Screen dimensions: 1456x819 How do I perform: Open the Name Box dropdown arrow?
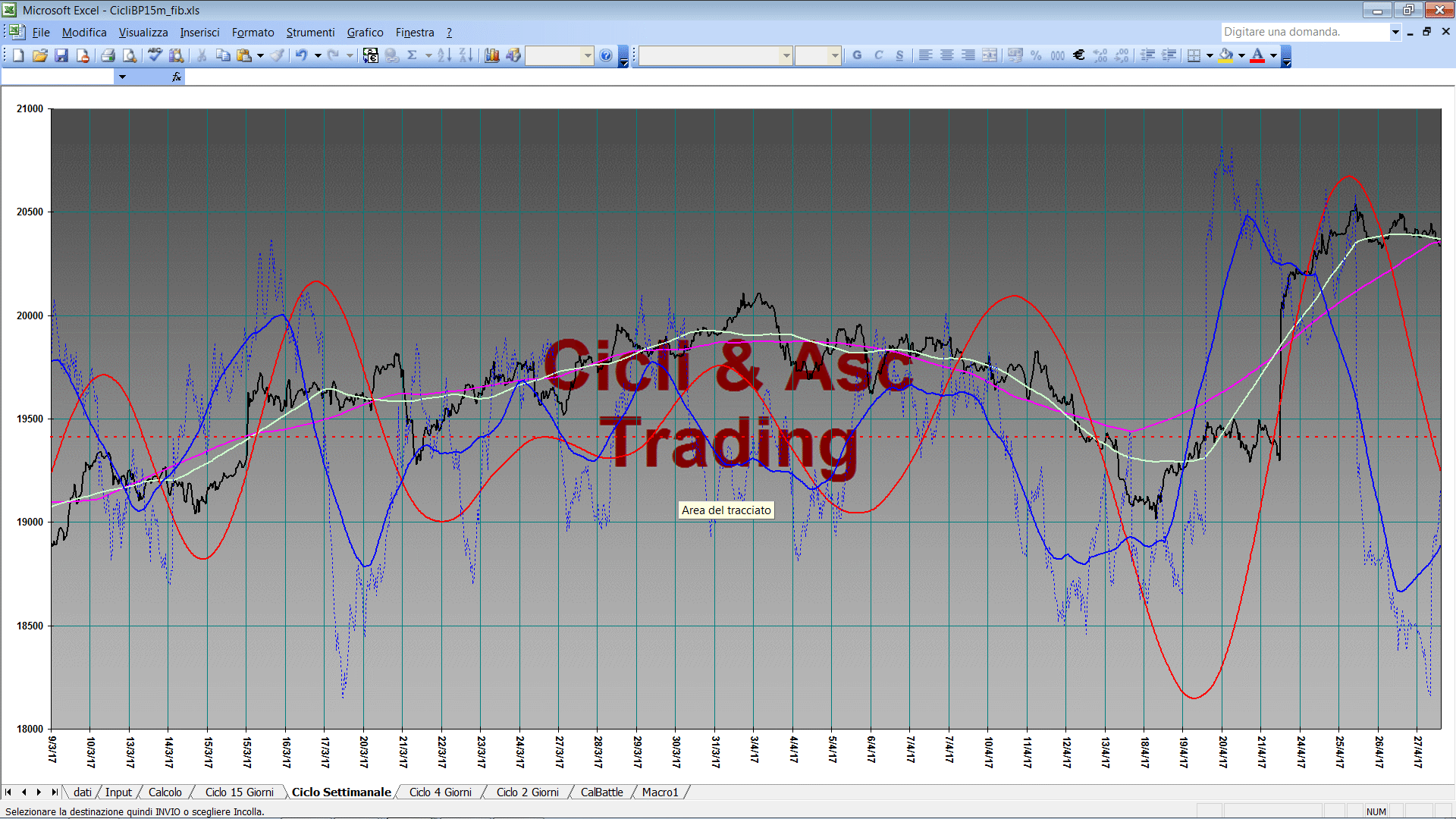click(122, 77)
